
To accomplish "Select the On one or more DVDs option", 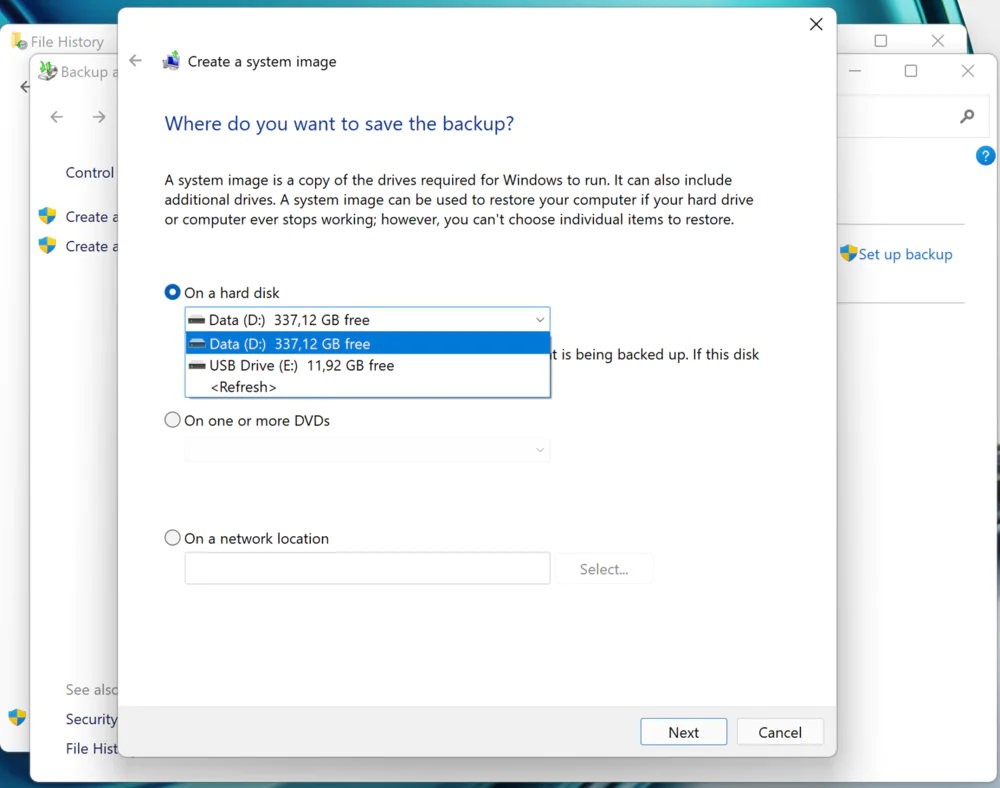I will tap(172, 421).
